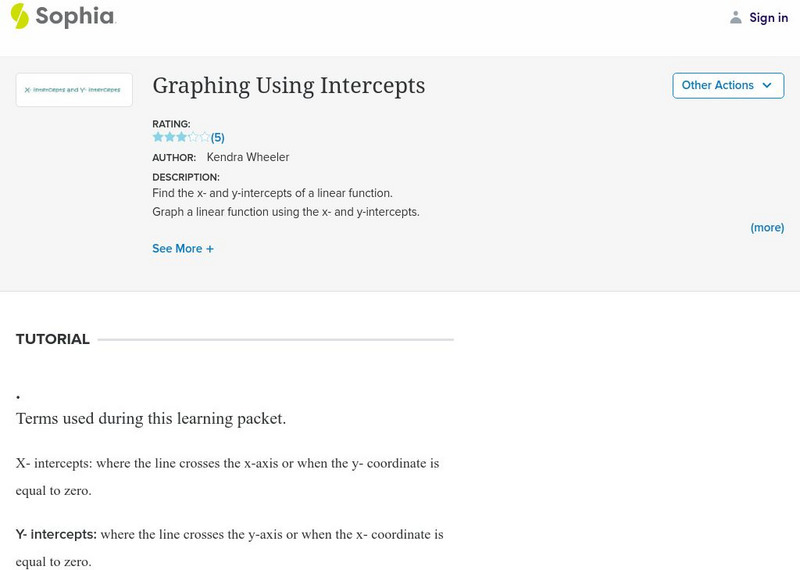Select the second rating star

(x=169, y=137)
